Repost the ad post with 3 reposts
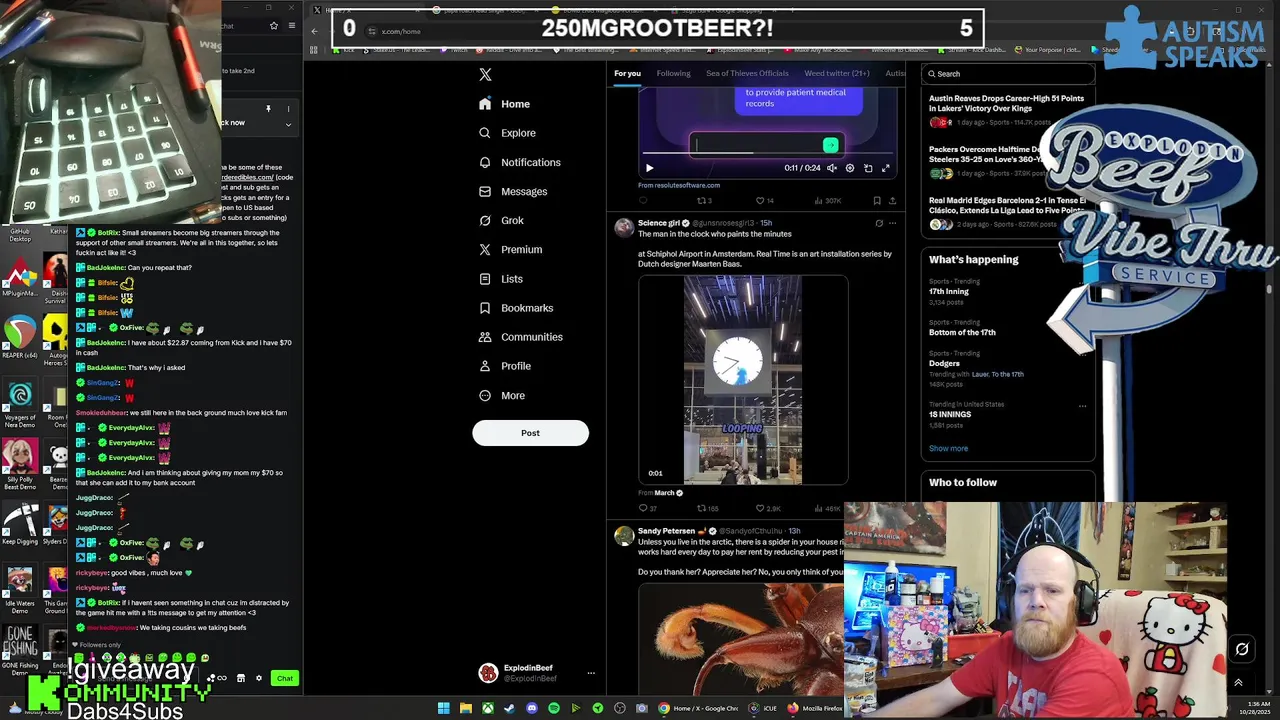 pos(704,201)
